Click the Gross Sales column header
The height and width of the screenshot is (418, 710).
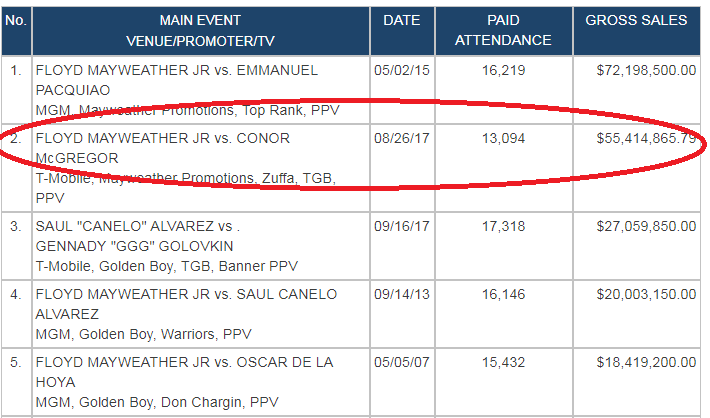click(636, 20)
